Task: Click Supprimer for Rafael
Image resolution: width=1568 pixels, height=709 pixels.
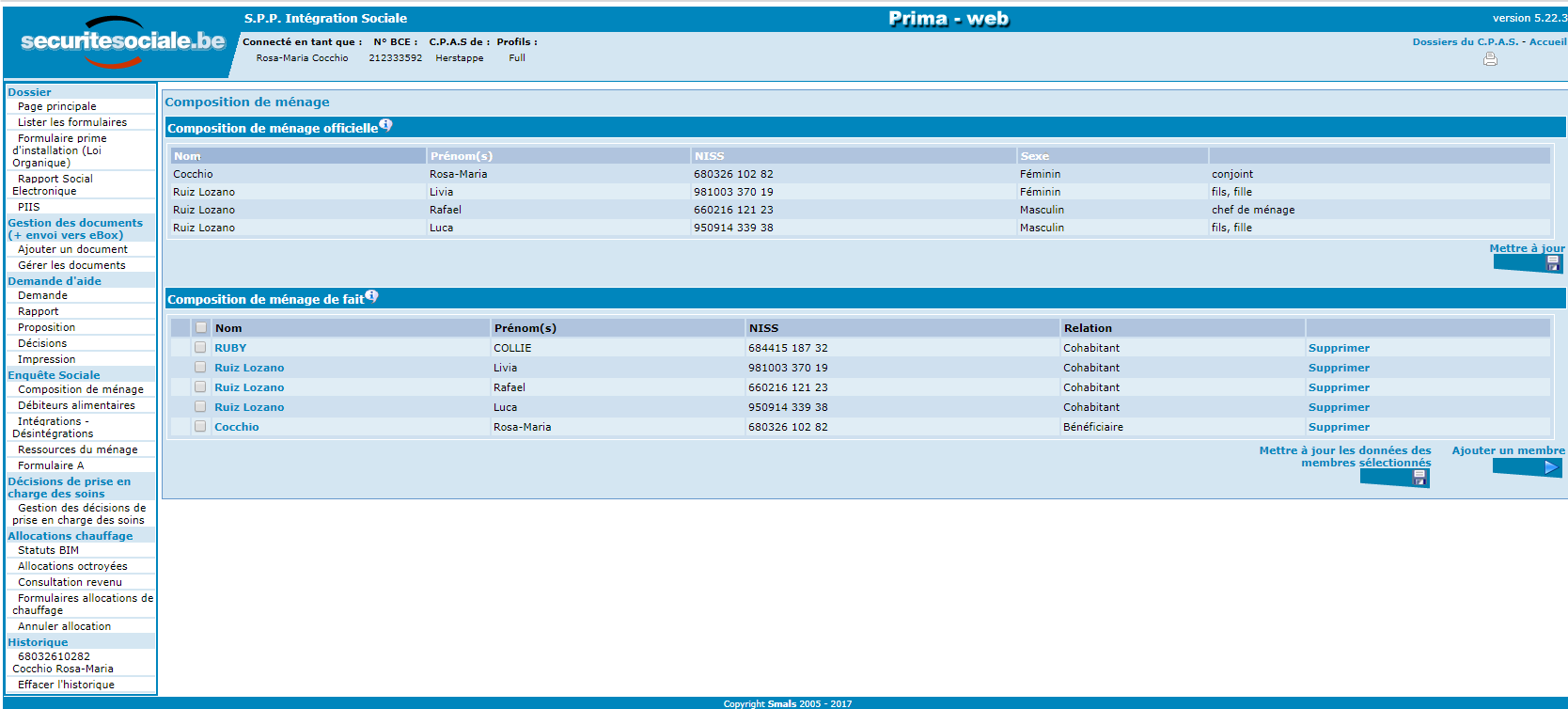Action: pyautogui.click(x=1339, y=387)
